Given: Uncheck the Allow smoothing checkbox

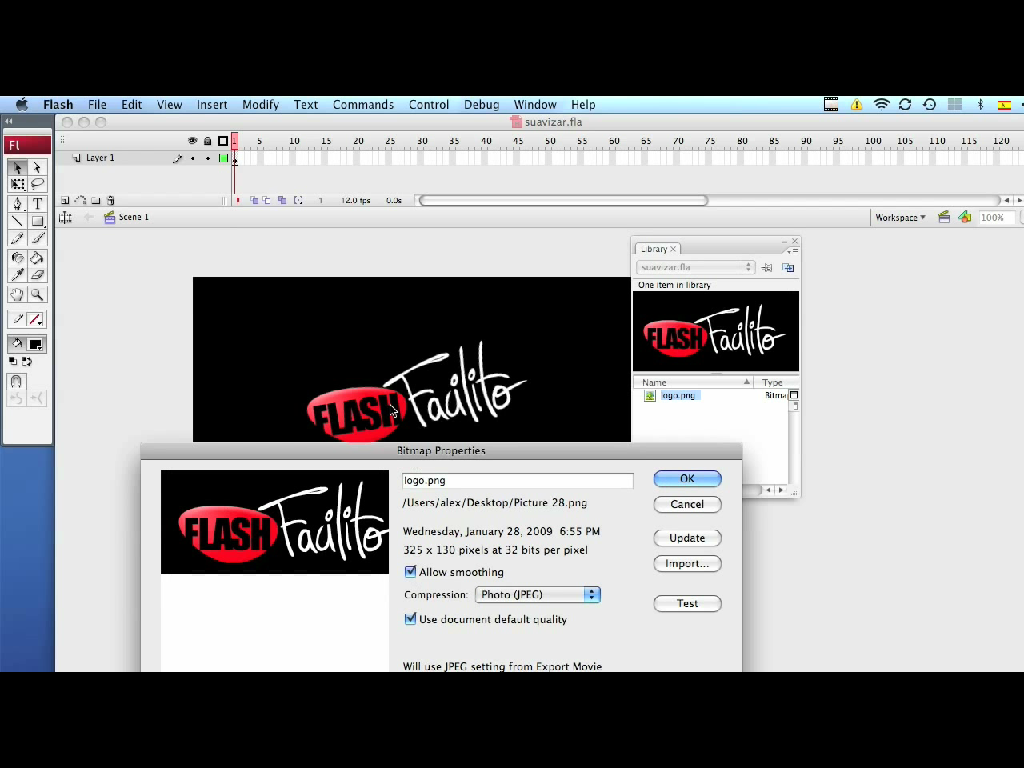Looking at the screenshot, I should coord(410,572).
